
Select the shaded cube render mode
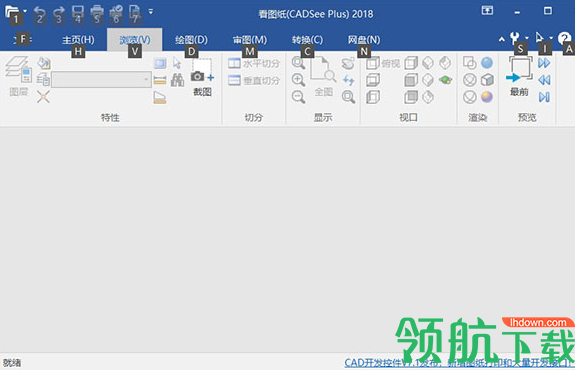click(487, 80)
